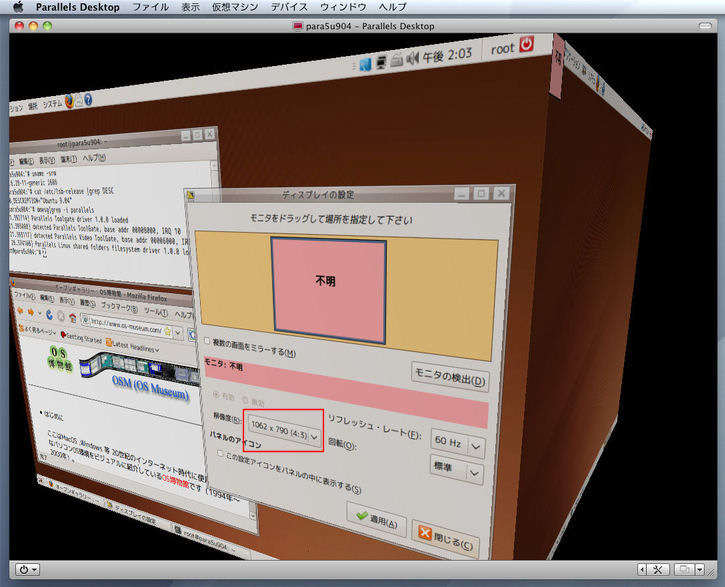725x587 pixels.
Task: Open the Firefox URL history dropdown
Action: coord(178,333)
